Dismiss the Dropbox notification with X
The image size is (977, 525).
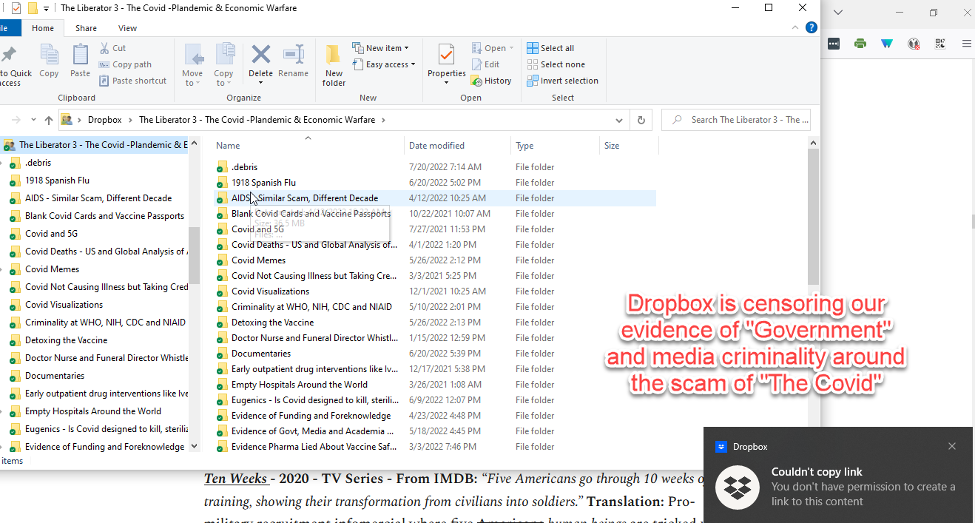pyautogui.click(x=952, y=446)
